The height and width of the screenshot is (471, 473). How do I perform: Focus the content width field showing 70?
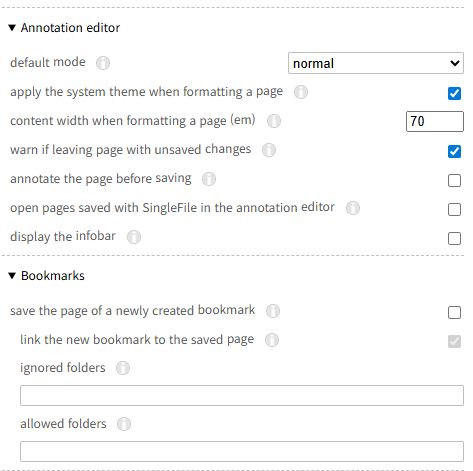tap(435, 121)
